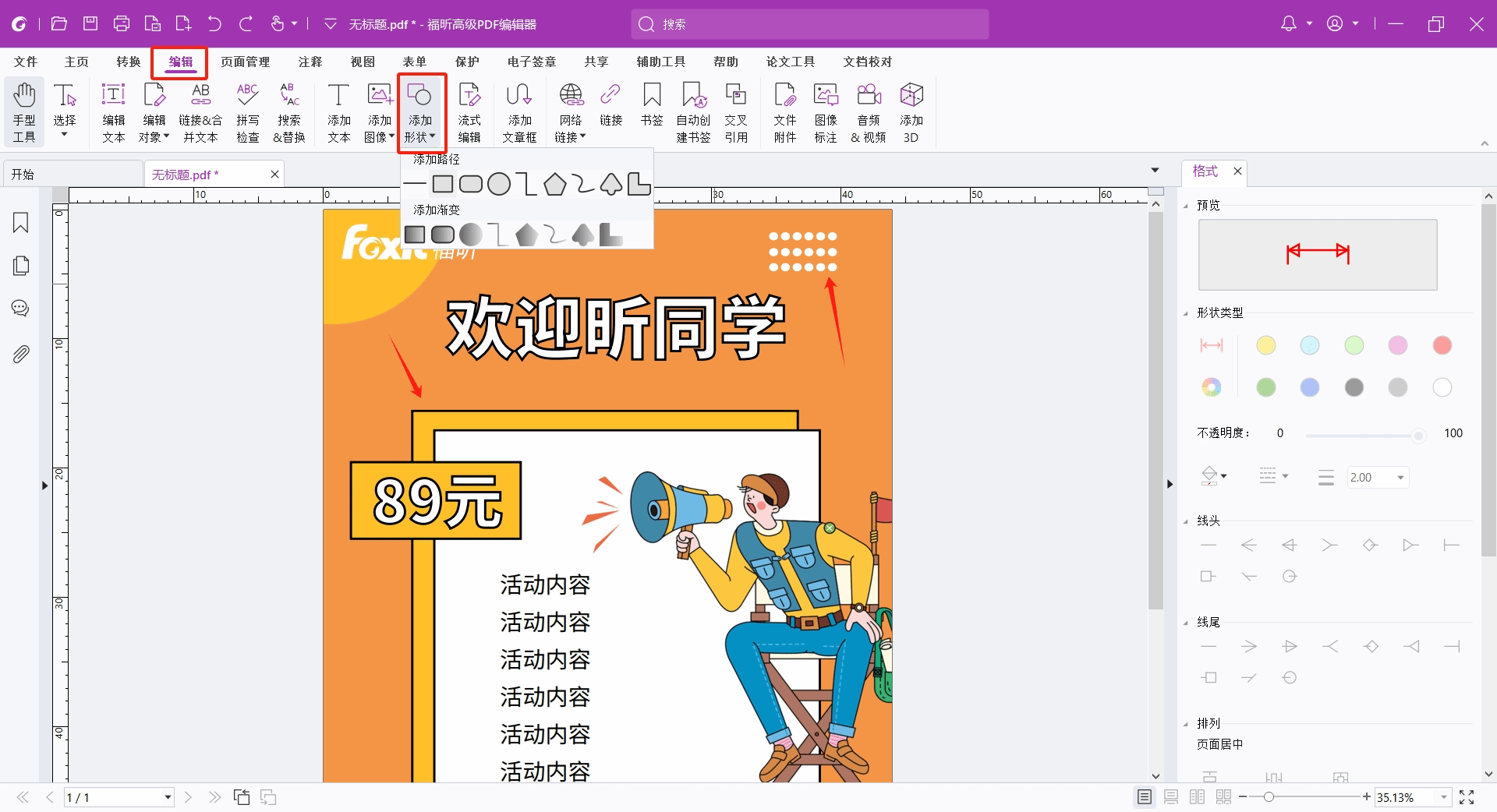Toggle fullscreen mode in status bar

tap(1467, 797)
